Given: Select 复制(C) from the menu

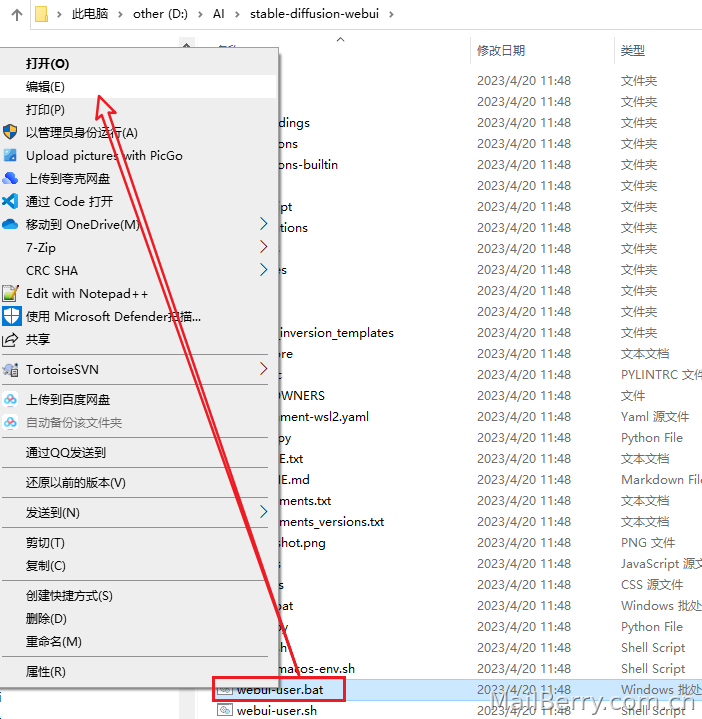Looking at the screenshot, I should click(x=138, y=565).
